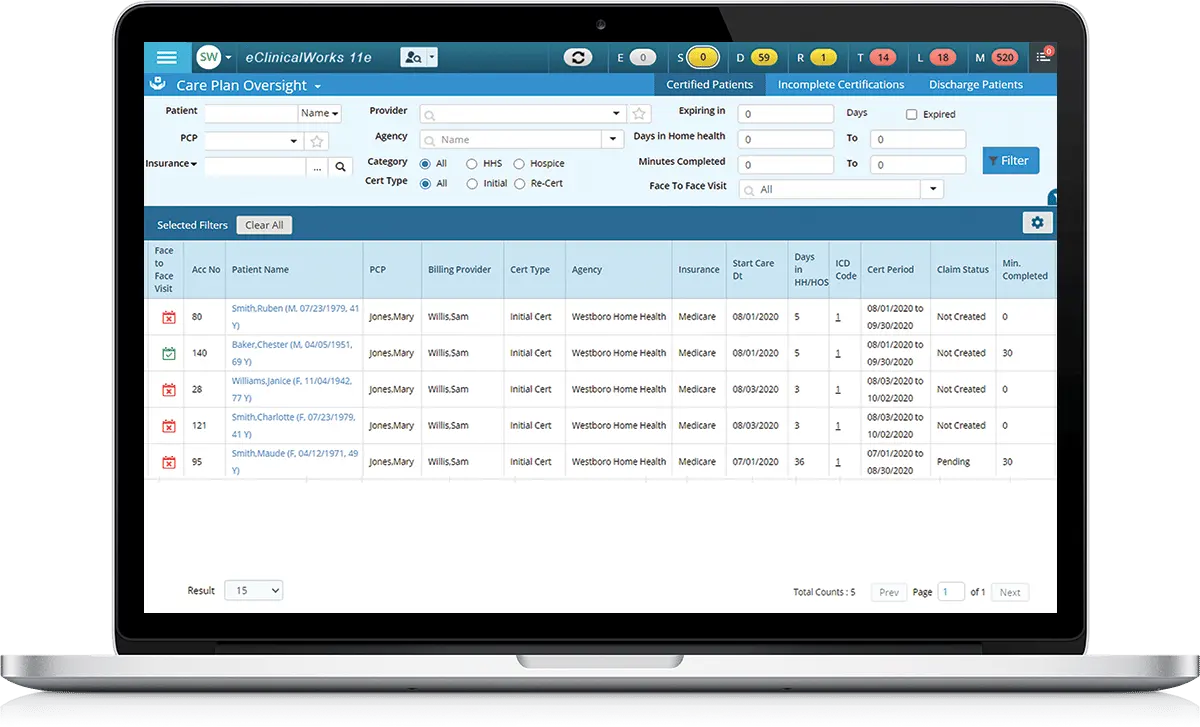Screen dimensions: 1200x727
Task: Click the Page number input field
Action: (949, 591)
